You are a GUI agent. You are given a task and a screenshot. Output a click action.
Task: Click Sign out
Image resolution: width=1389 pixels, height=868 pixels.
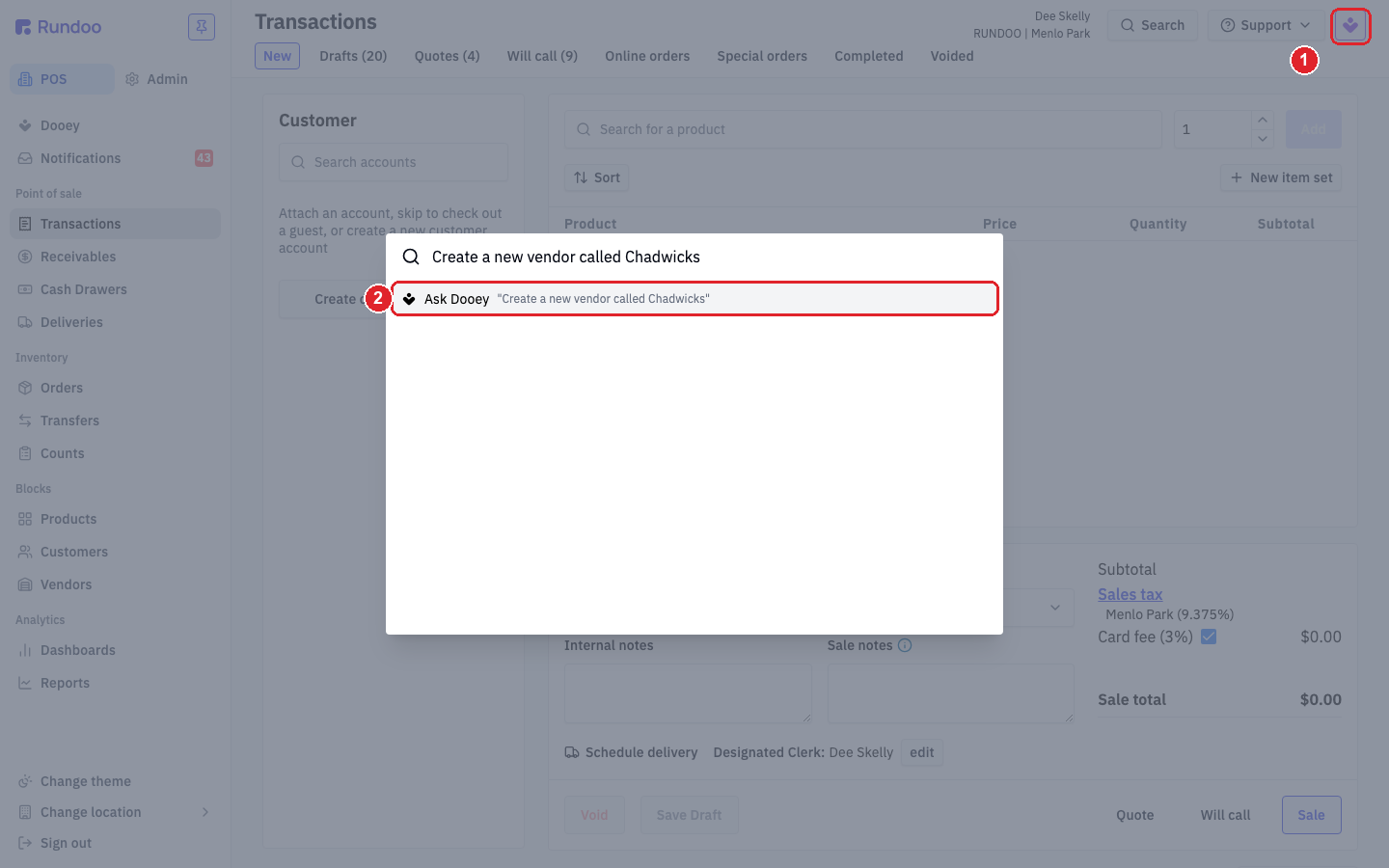tap(115, 843)
